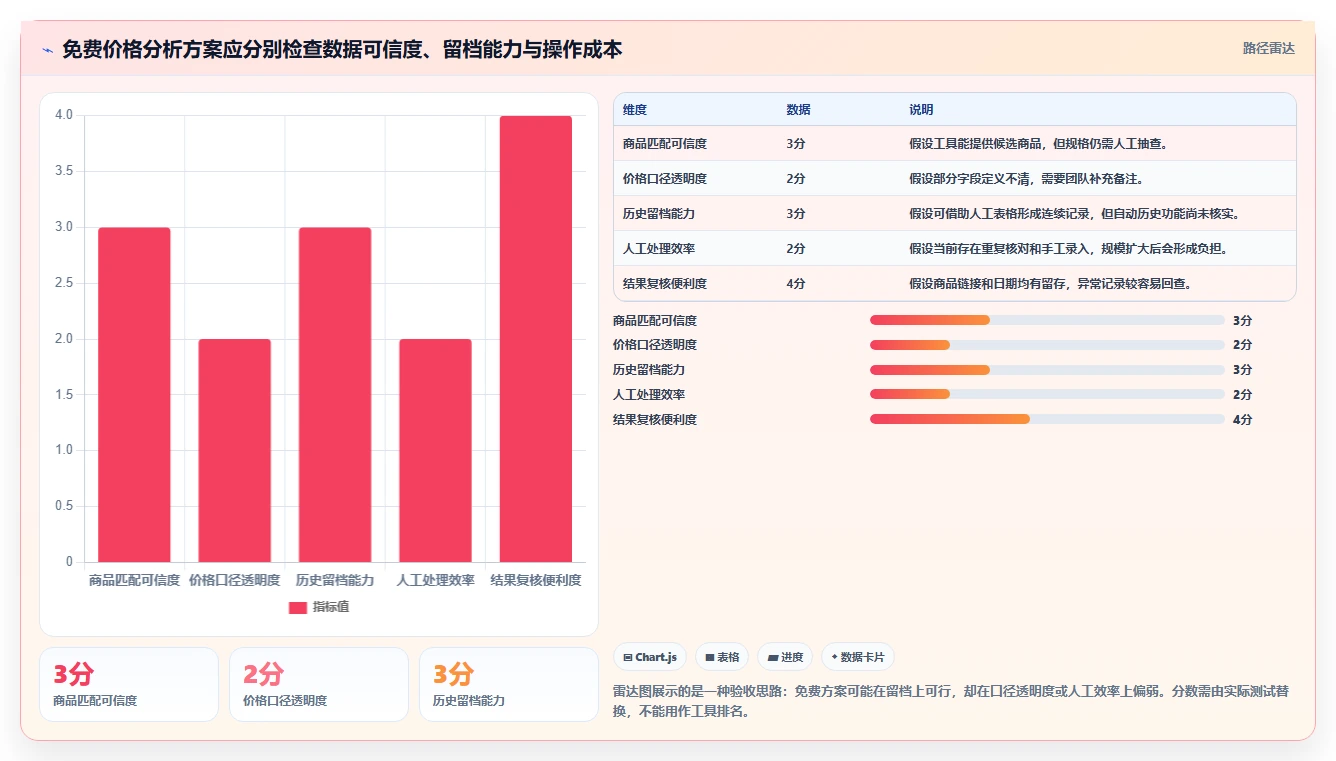The height and width of the screenshot is (761, 1336).
Task: Click the 4分 value beside the 结果复核便利度 progress bar
Action: pos(1242,420)
